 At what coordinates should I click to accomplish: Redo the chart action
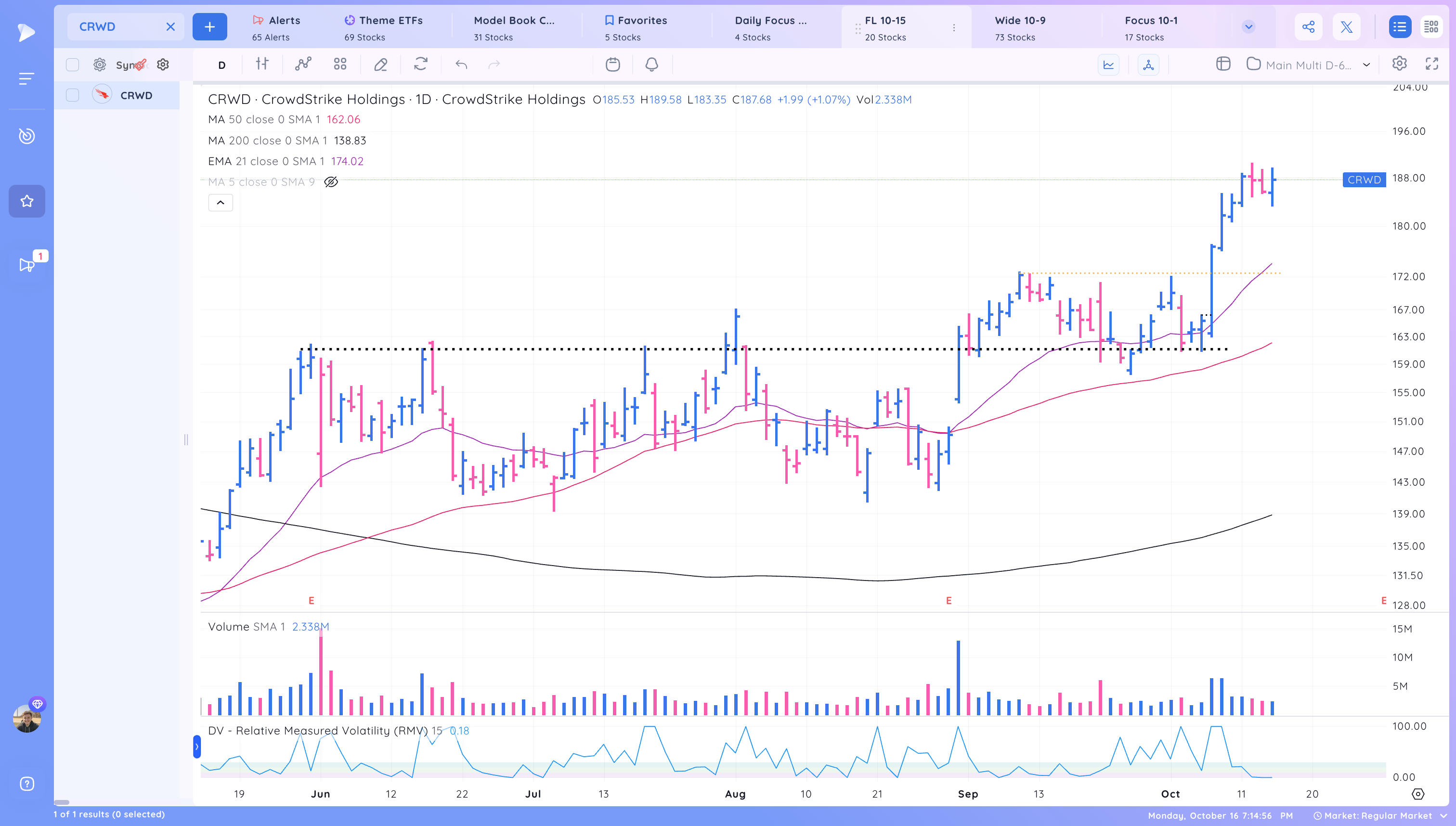(x=494, y=64)
